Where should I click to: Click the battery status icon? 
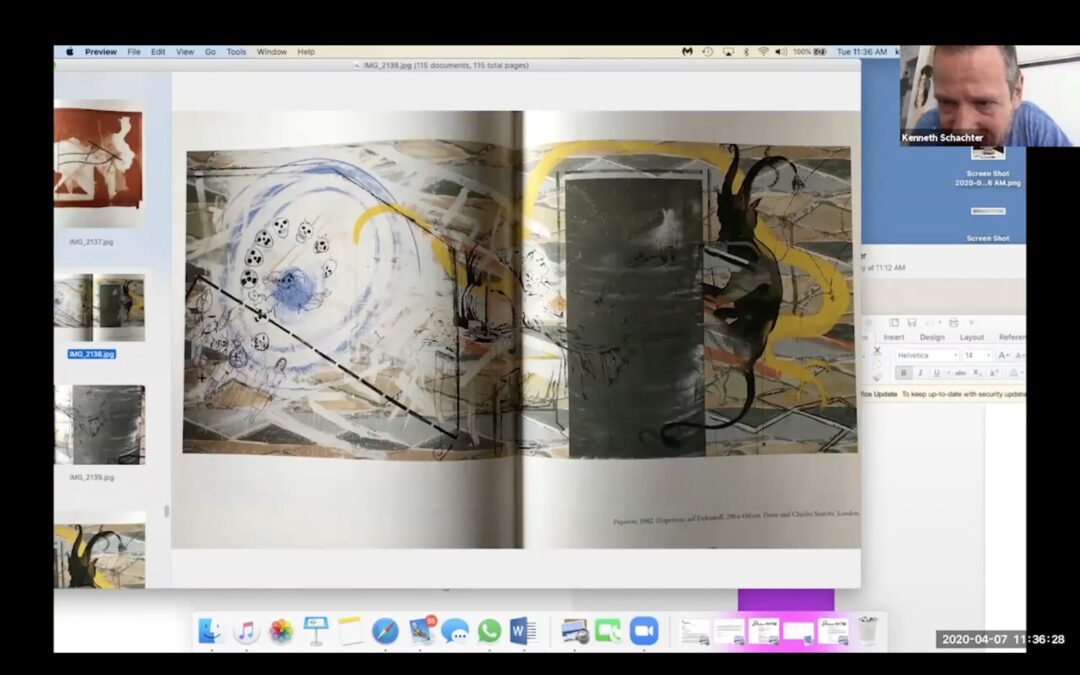pyautogui.click(x=820, y=52)
